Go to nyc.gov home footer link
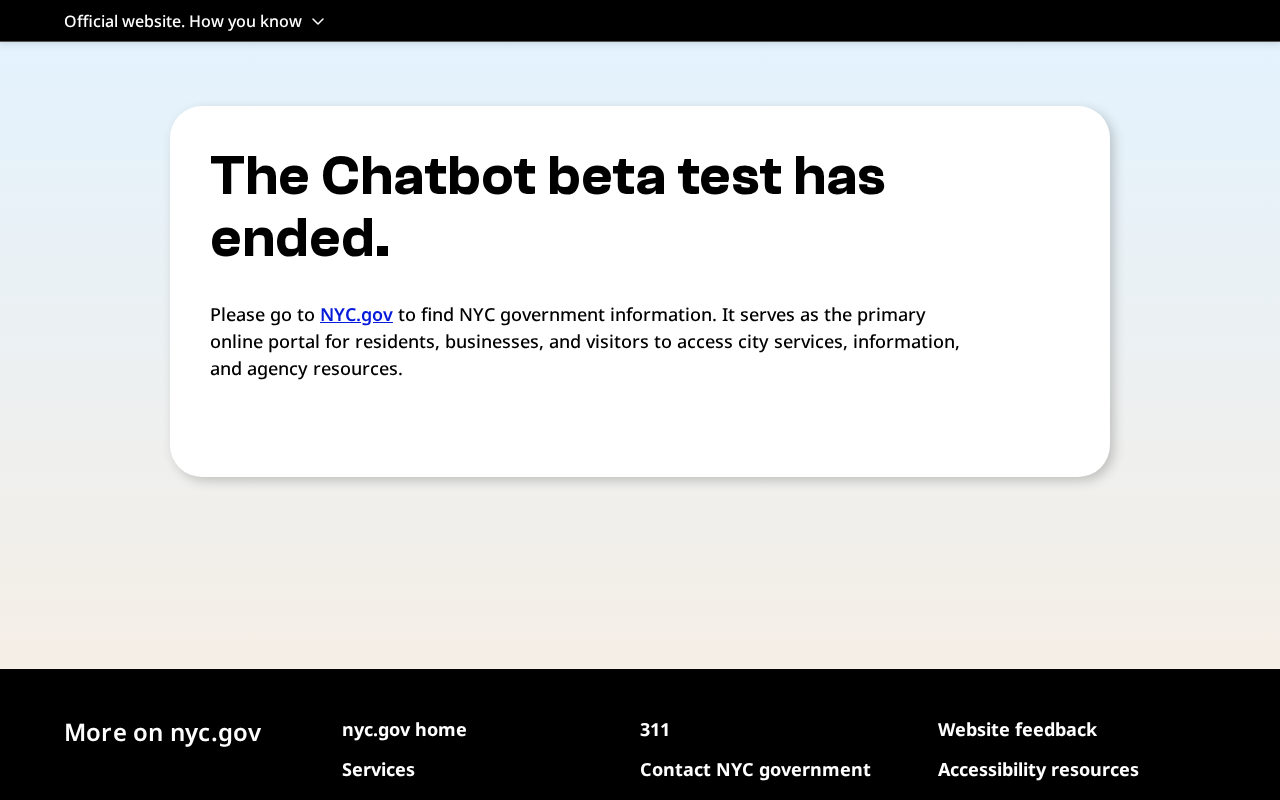Image resolution: width=1280 pixels, height=800 pixels. (x=404, y=730)
